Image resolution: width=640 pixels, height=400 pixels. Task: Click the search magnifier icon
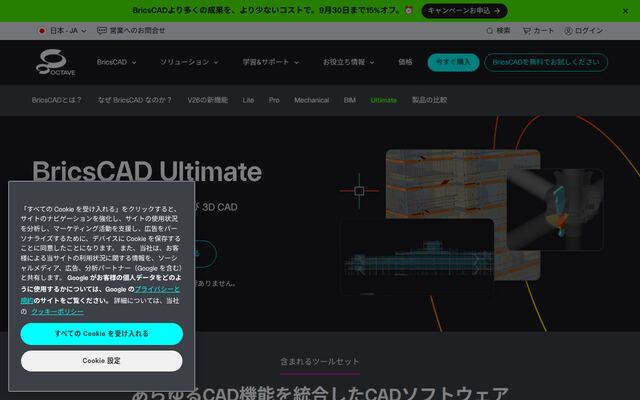point(489,31)
